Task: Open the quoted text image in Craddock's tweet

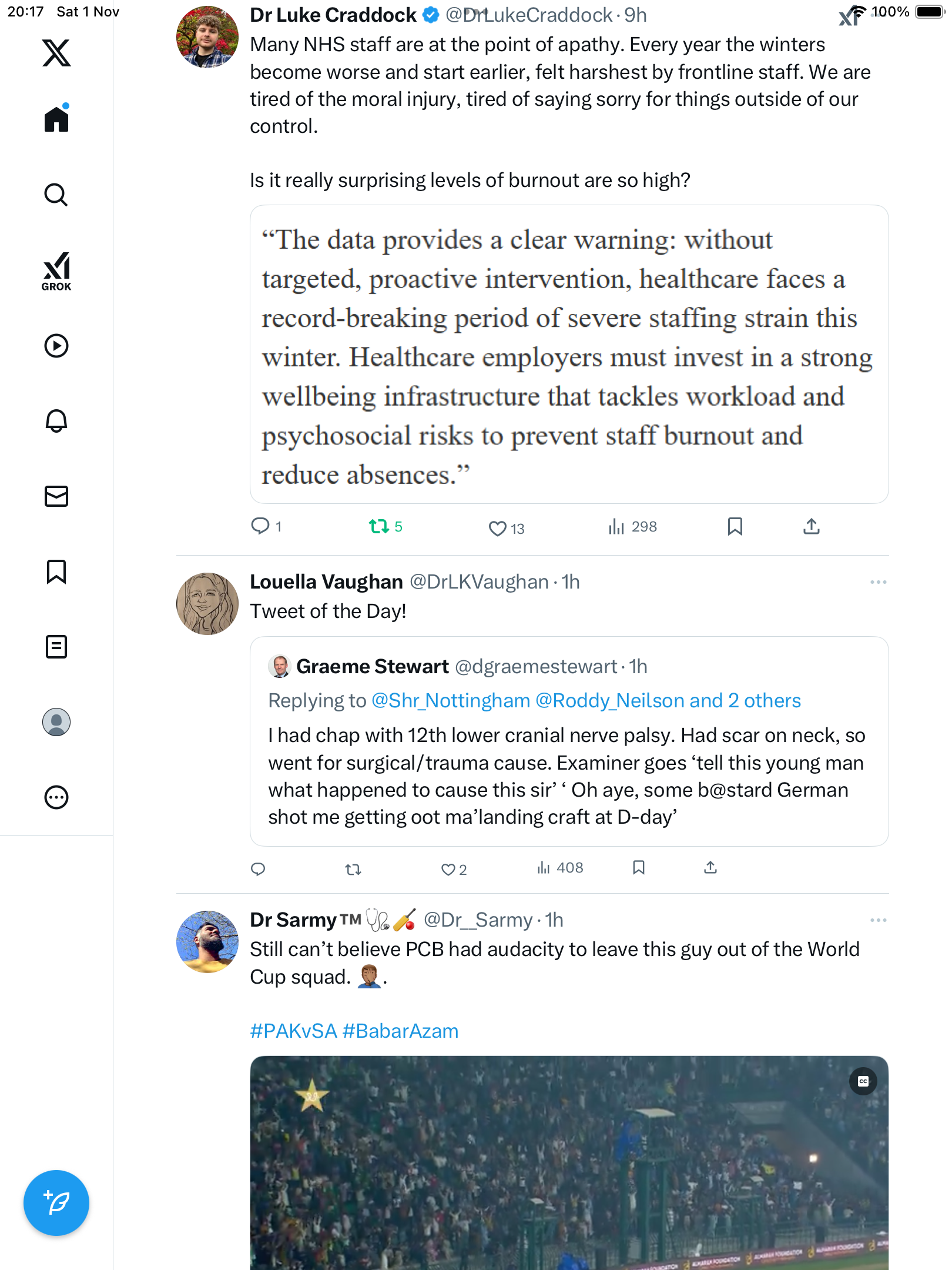Action: (569, 354)
